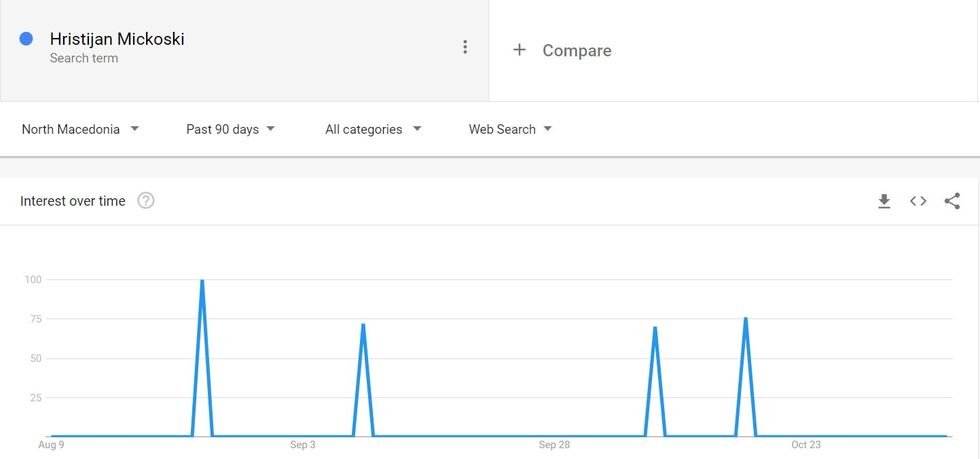
Task: Click the blue dot next to Hristijan Mickoski
Action: coord(27,39)
